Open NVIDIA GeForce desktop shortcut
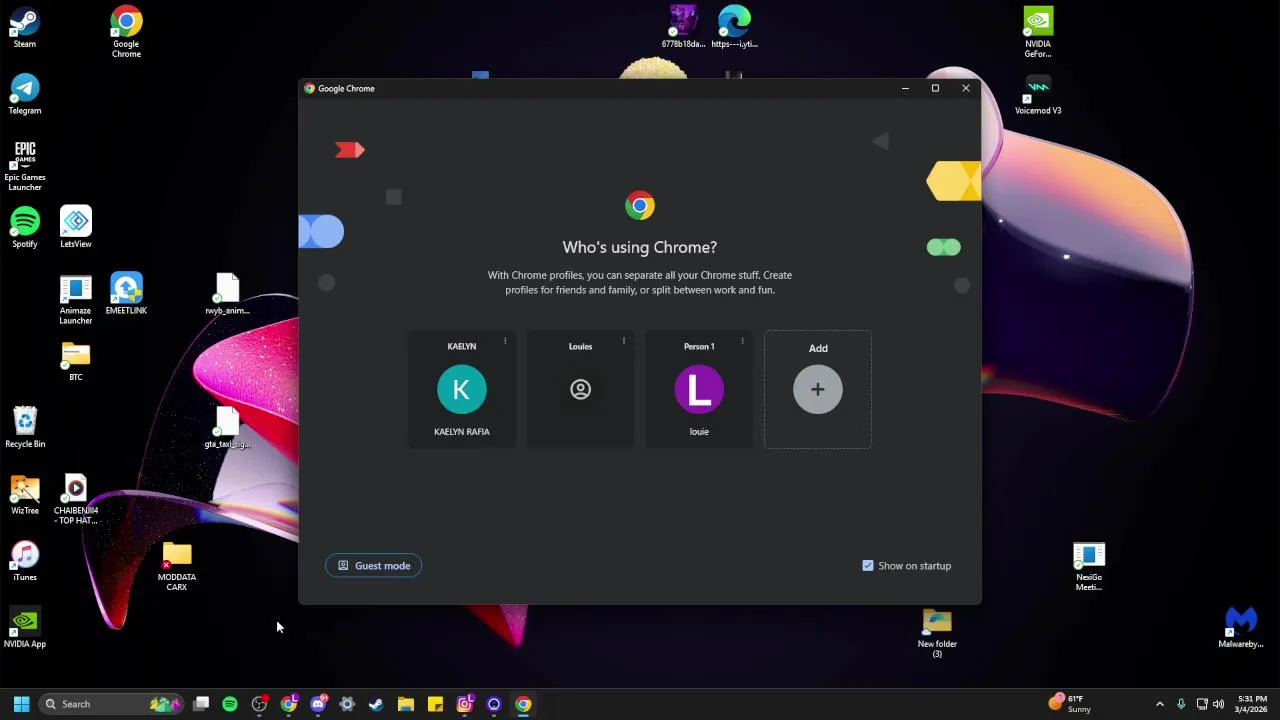The image size is (1280, 720). point(1038,32)
